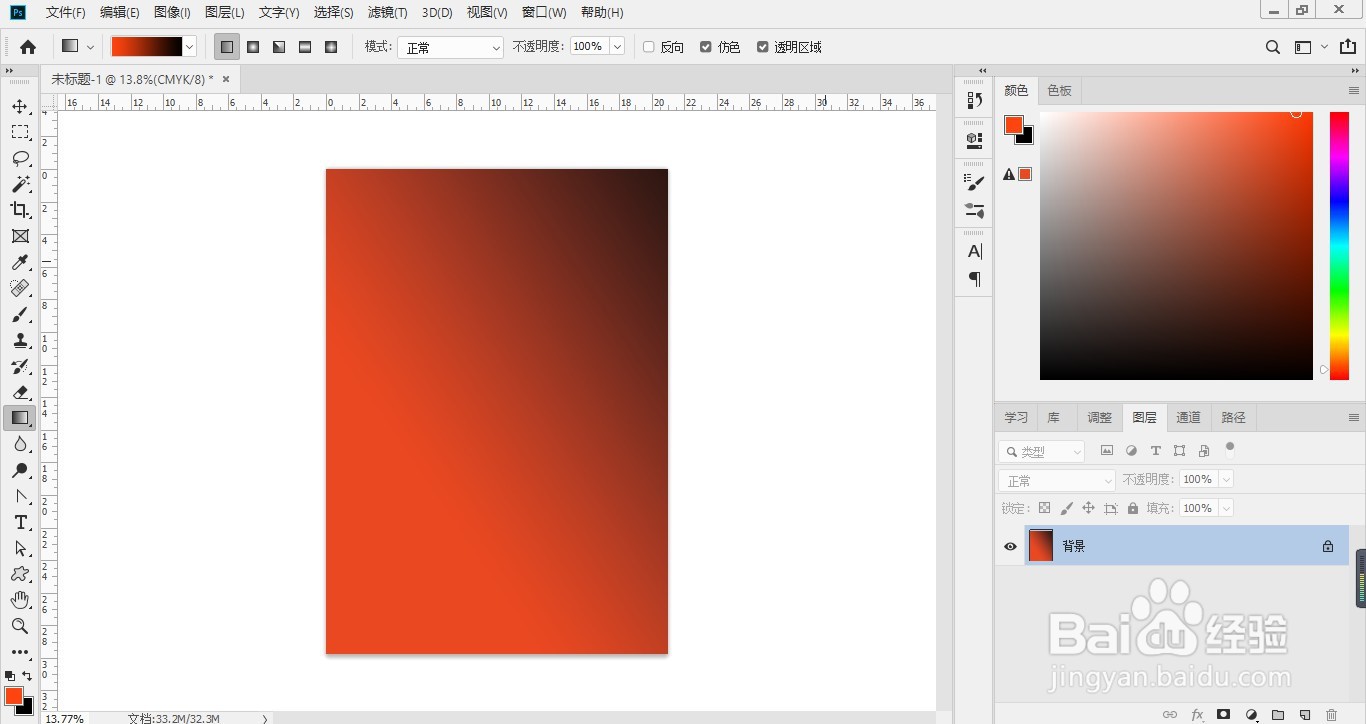Viewport: 1366px width, 724px height.
Task: Switch to the 色板 swatches tab
Action: [x=1059, y=90]
